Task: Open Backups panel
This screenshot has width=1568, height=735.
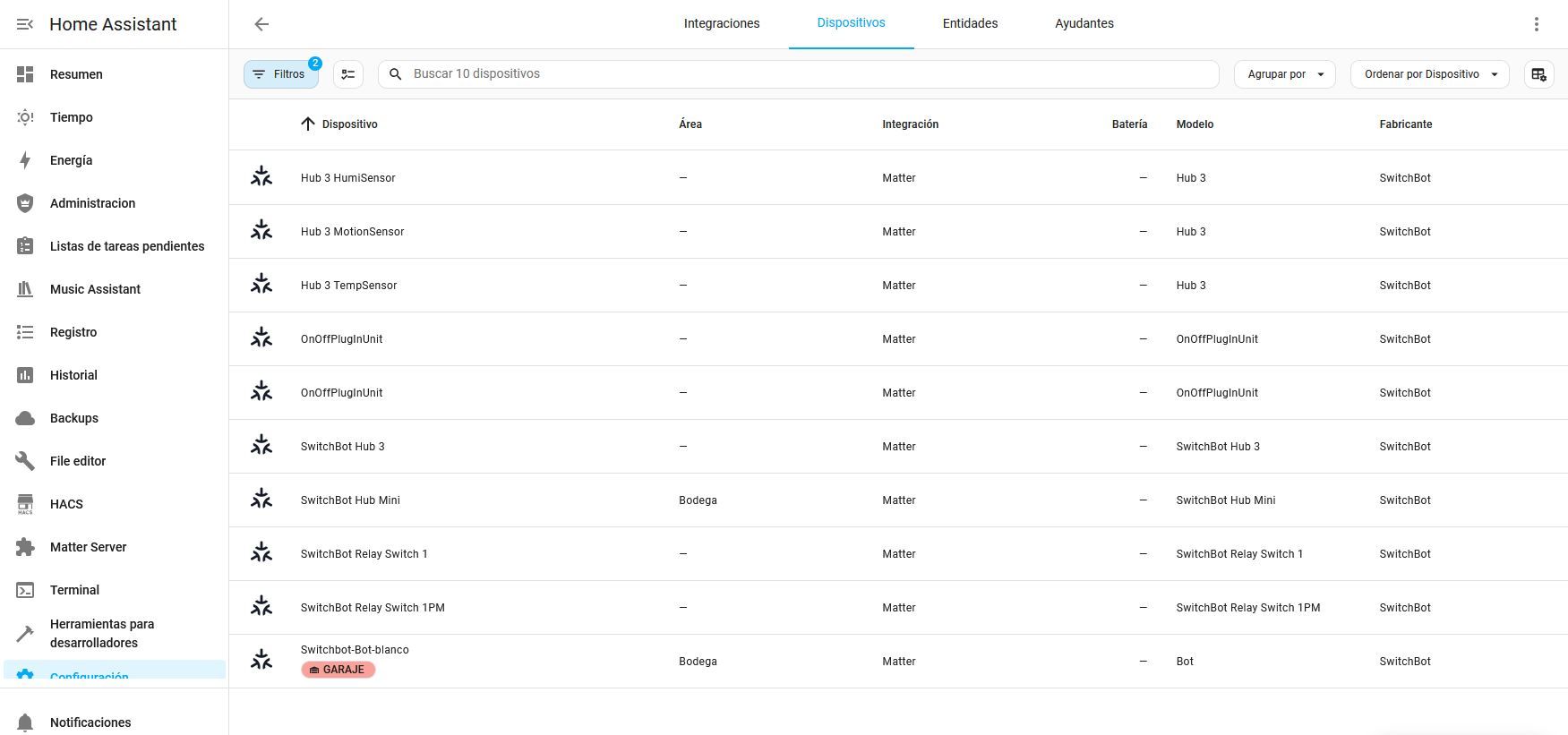Action: 115,418
